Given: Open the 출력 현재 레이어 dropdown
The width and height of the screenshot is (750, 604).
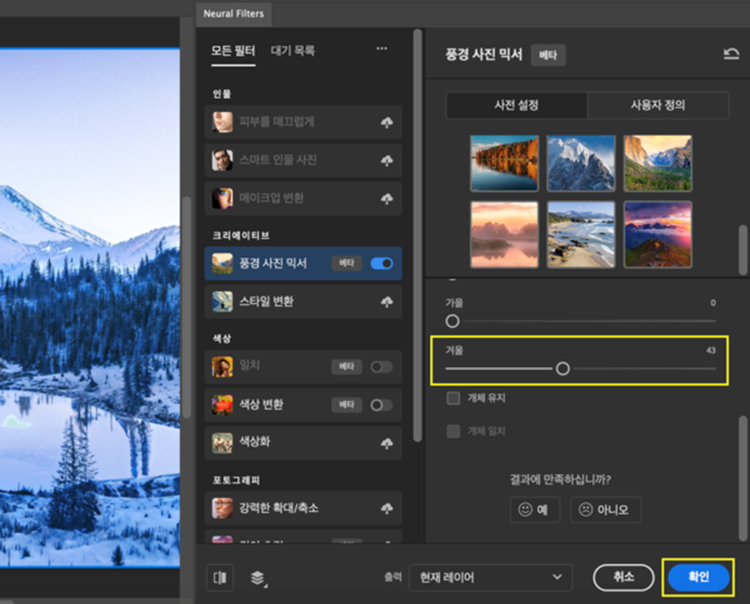Looking at the screenshot, I should 491,578.
